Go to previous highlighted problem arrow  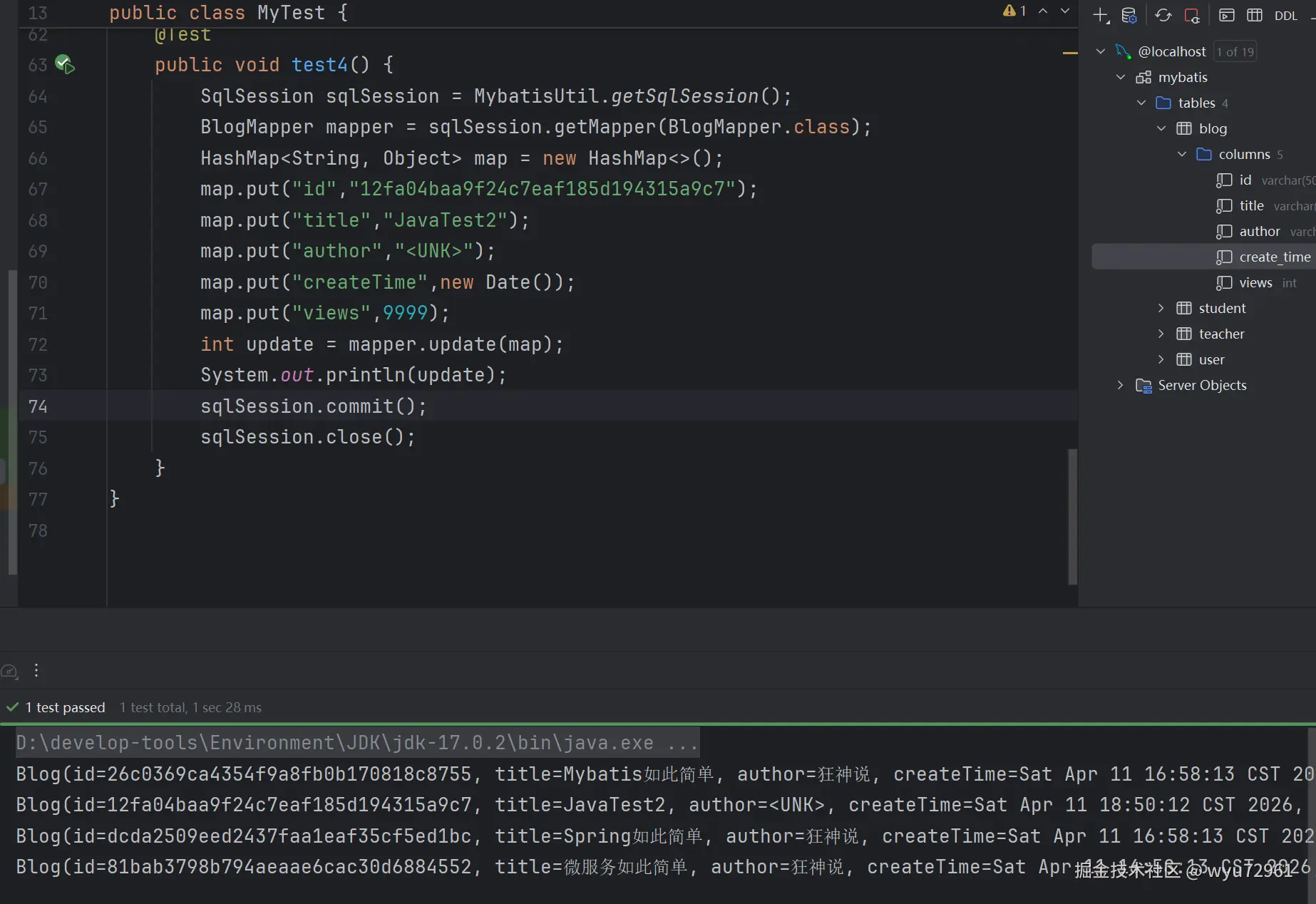tap(1043, 11)
